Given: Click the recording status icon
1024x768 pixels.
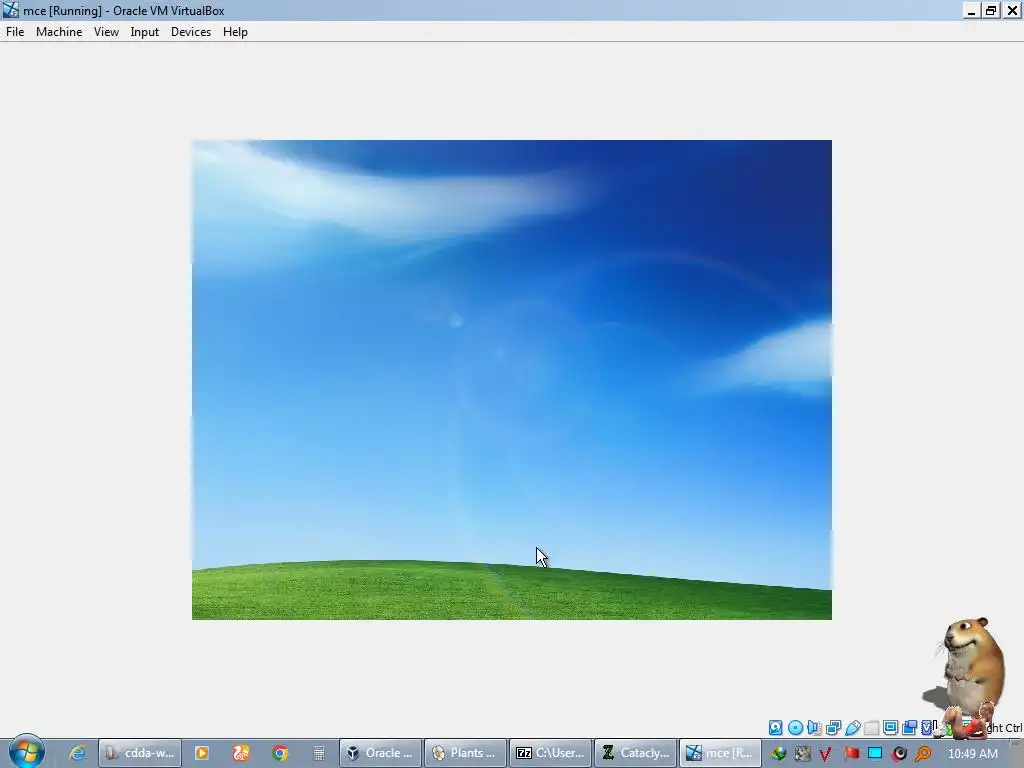Looking at the screenshot, I should tap(909, 728).
